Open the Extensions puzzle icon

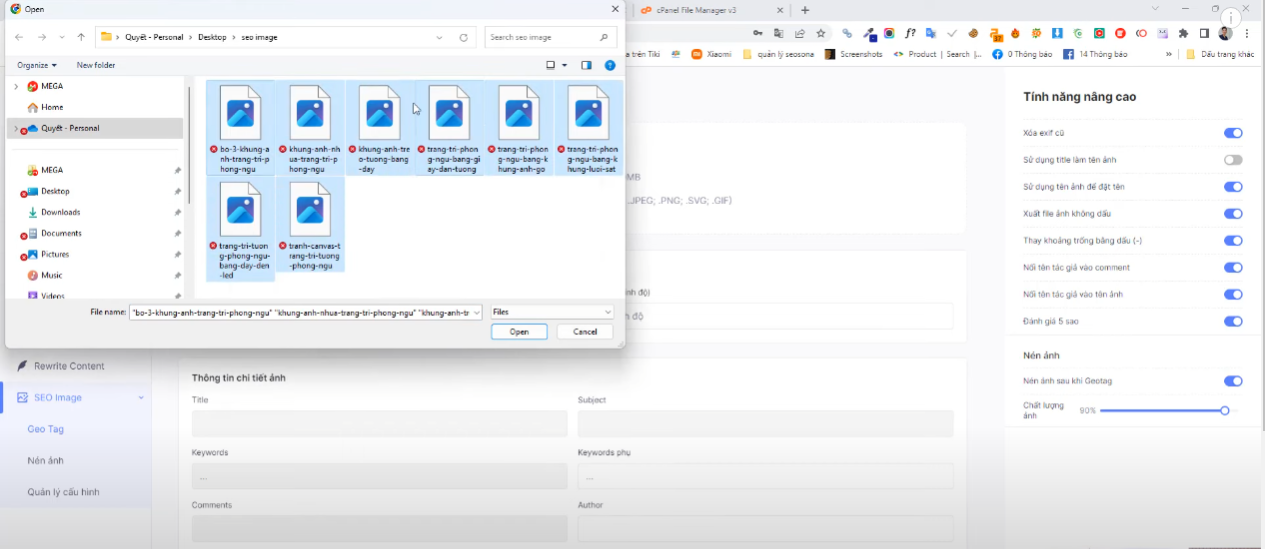coord(1184,33)
